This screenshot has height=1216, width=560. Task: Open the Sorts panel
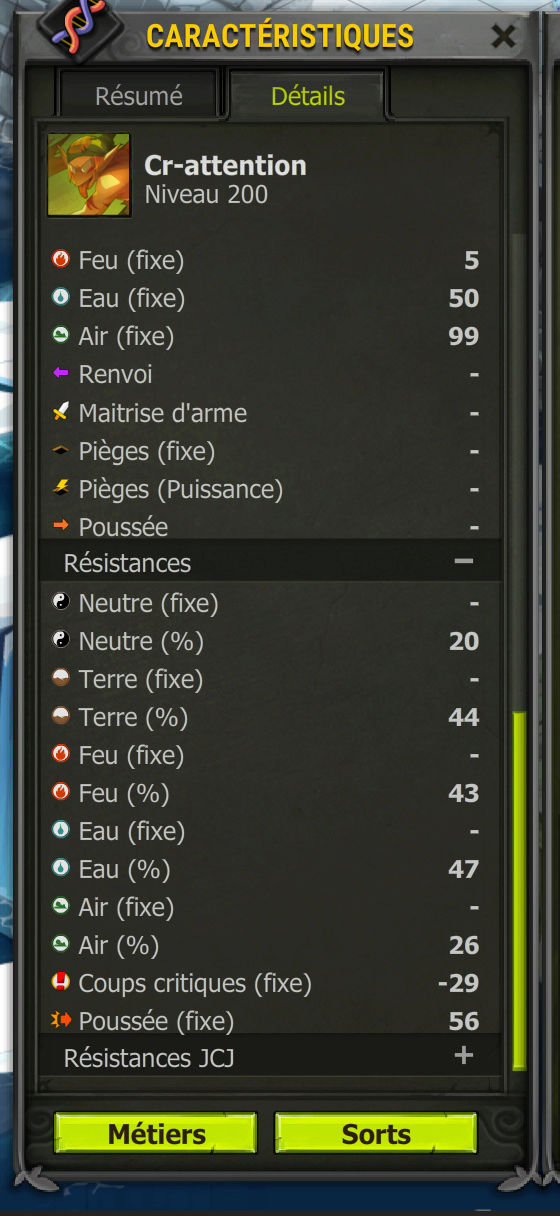point(376,1134)
